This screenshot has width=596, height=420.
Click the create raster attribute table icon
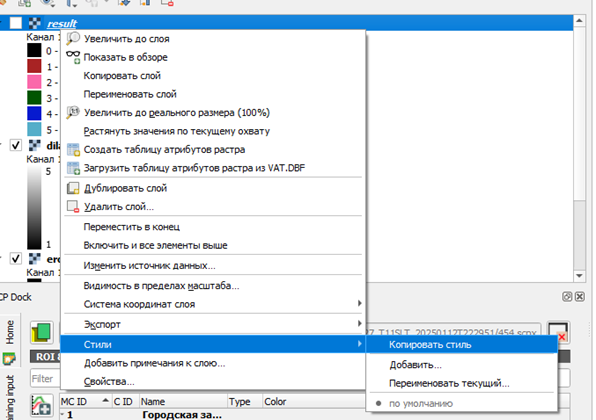[x=73, y=149]
